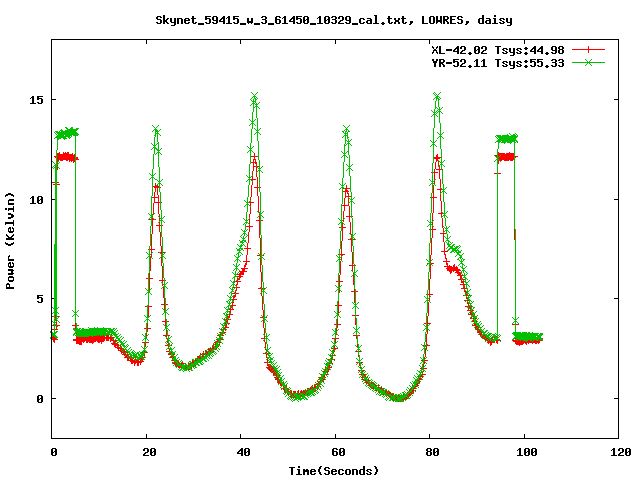
Task: Click the green peak near 62 seconds
Action: coord(347,129)
